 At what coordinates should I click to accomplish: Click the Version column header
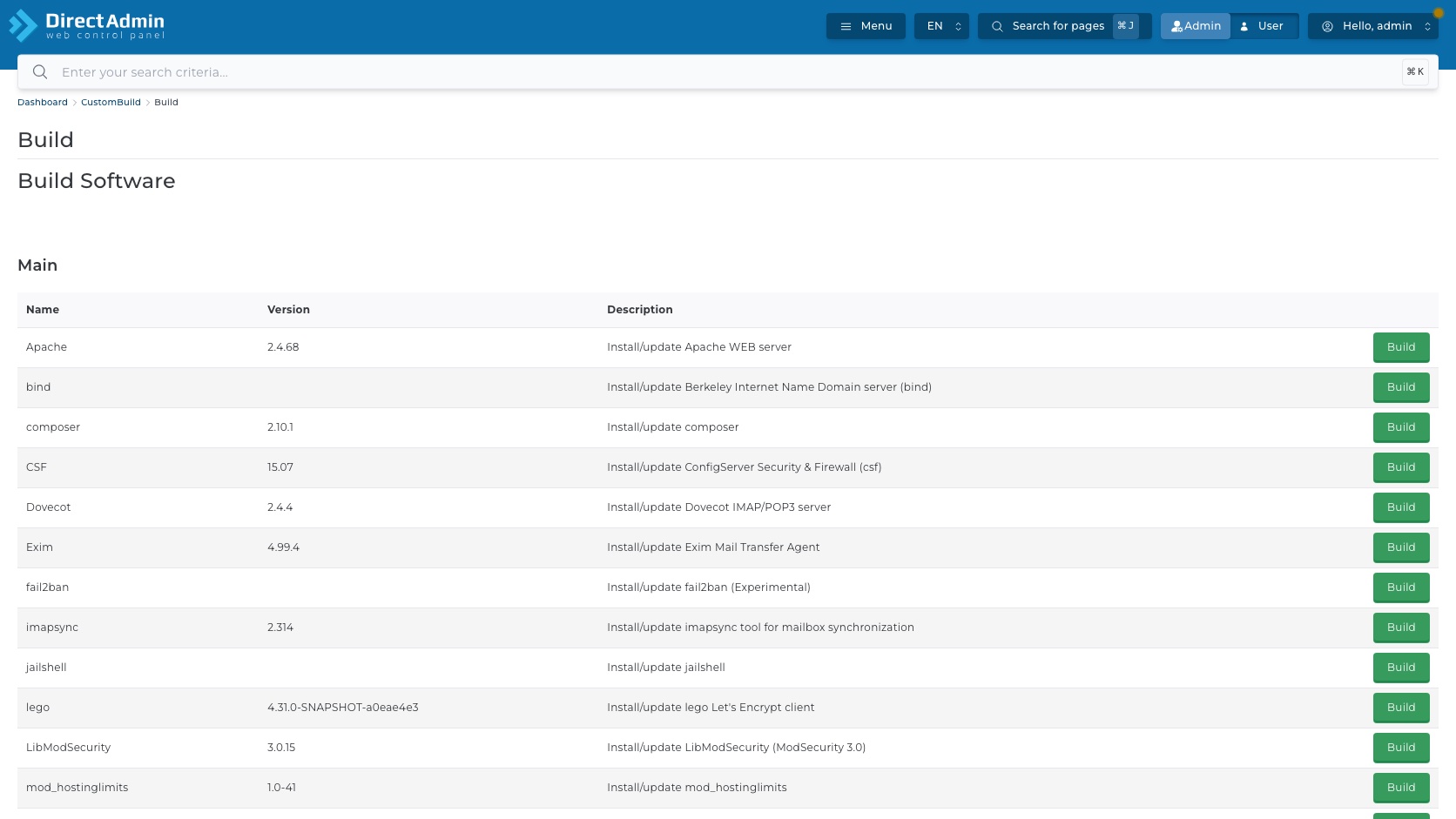point(288,310)
